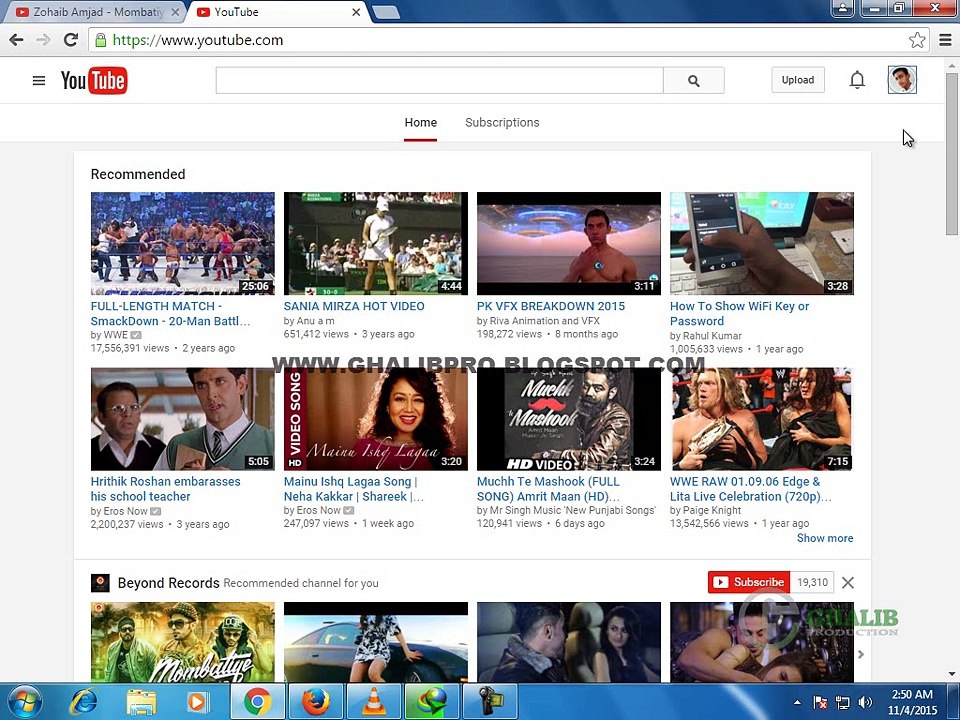The height and width of the screenshot is (720, 960).
Task: Close the Zohaib Amjad tab
Action: pos(175,12)
